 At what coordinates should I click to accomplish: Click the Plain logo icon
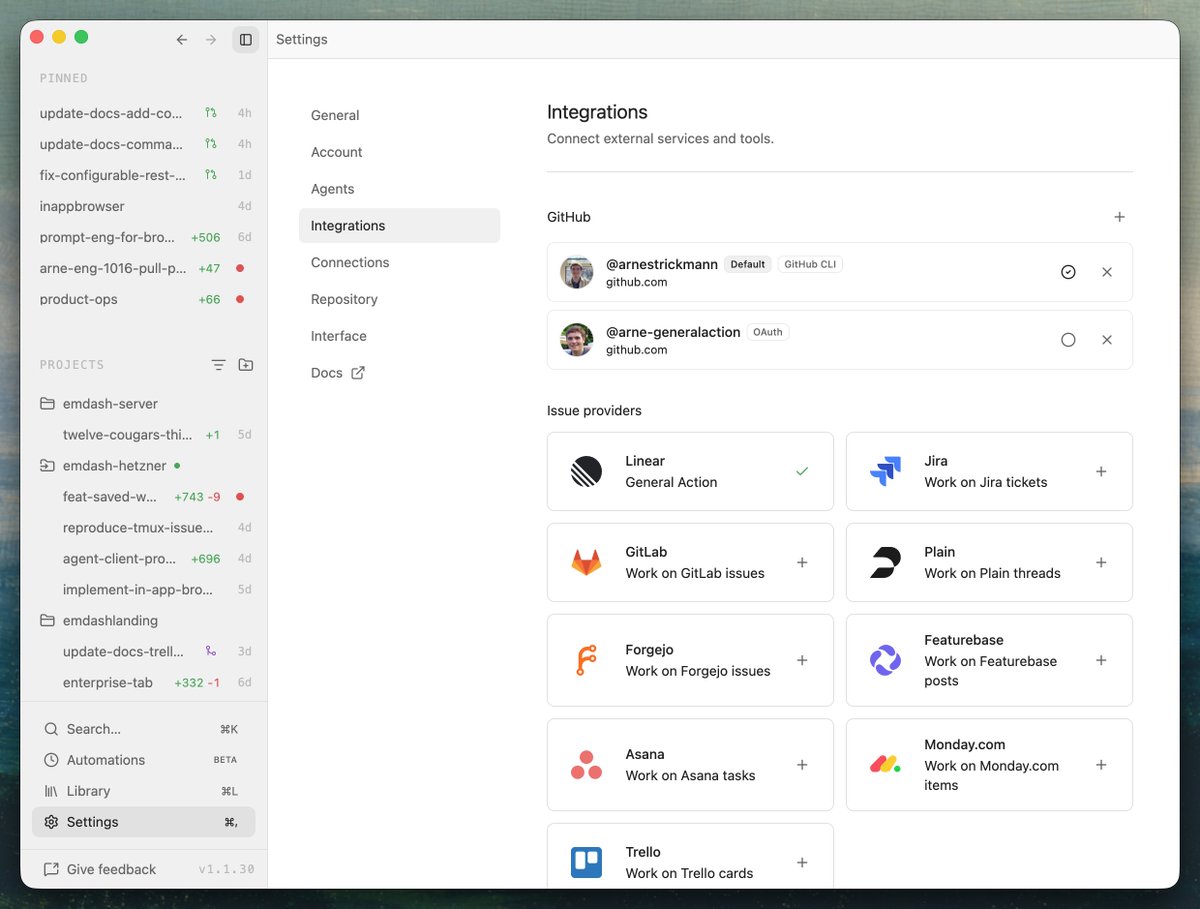tap(885, 562)
